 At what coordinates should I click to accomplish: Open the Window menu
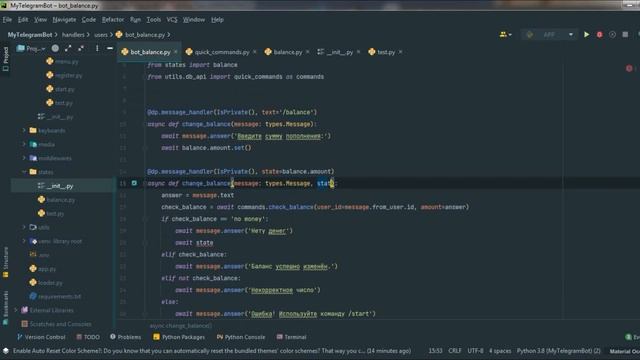click(x=193, y=20)
